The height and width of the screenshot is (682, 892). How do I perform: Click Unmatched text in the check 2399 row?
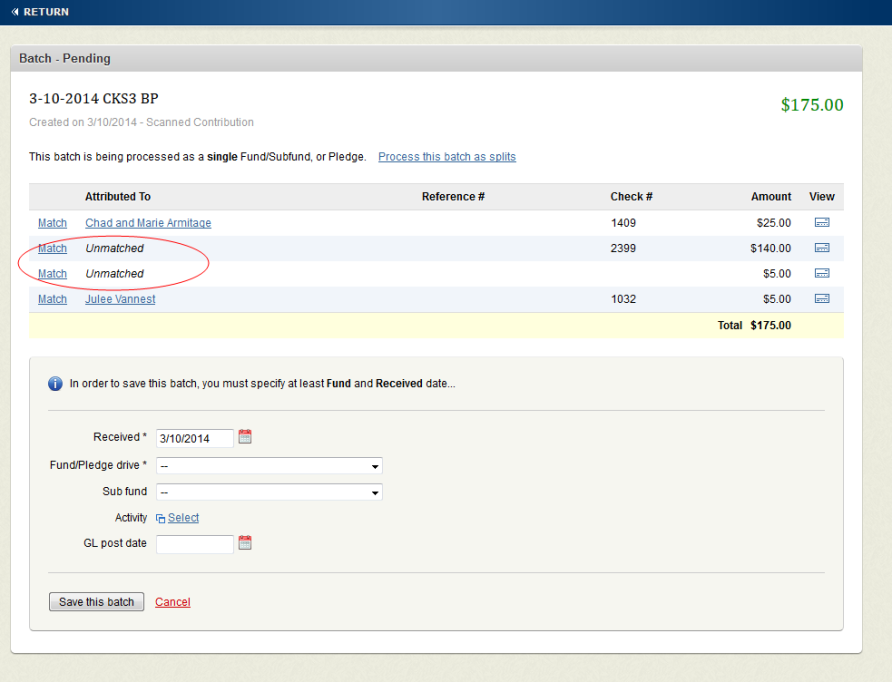(x=114, y=248)
